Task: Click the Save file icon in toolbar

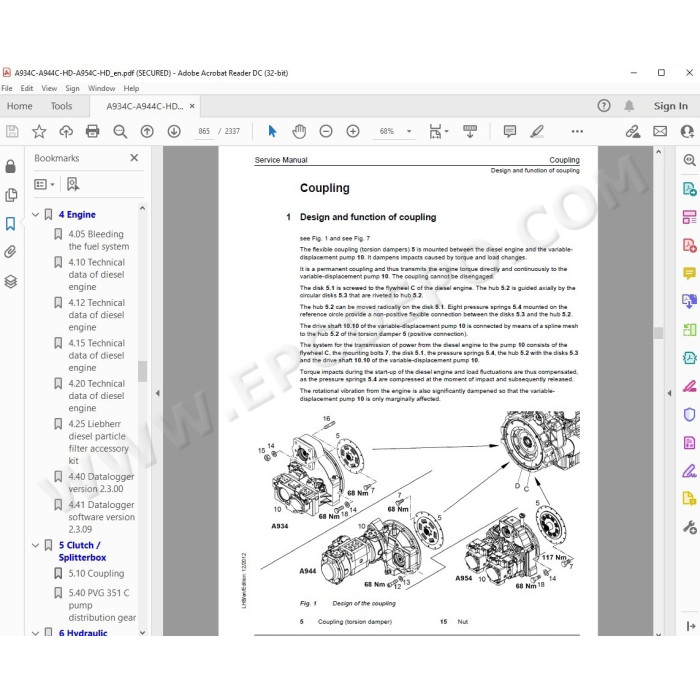Action: pos(12,131)
